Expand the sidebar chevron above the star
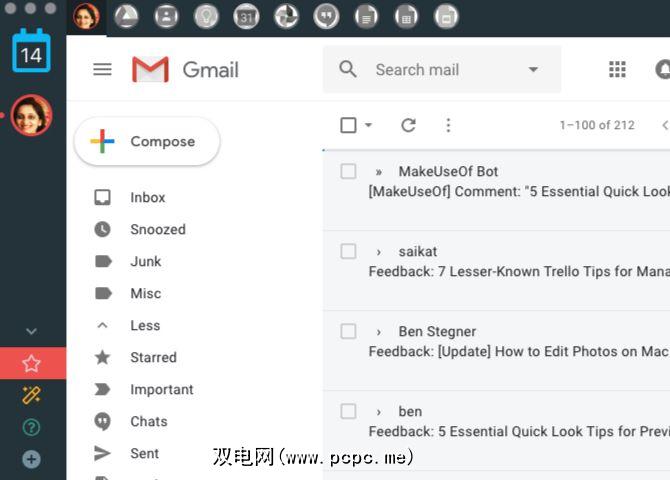 [x=31, y=331]
